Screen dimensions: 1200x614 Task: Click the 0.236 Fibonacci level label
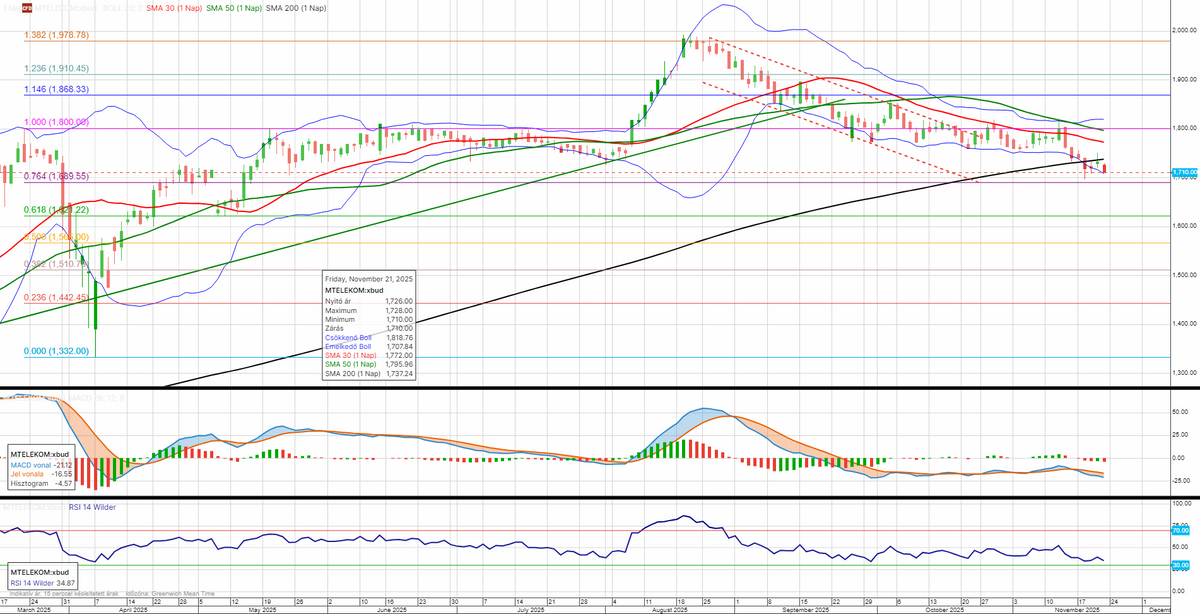[57, 298]
